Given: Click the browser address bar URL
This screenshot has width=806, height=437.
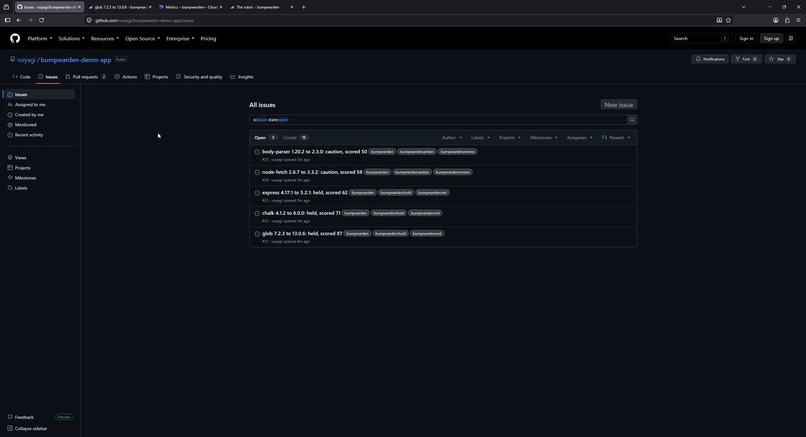Looking at the screenshot, I should click(x=144, y=21).
